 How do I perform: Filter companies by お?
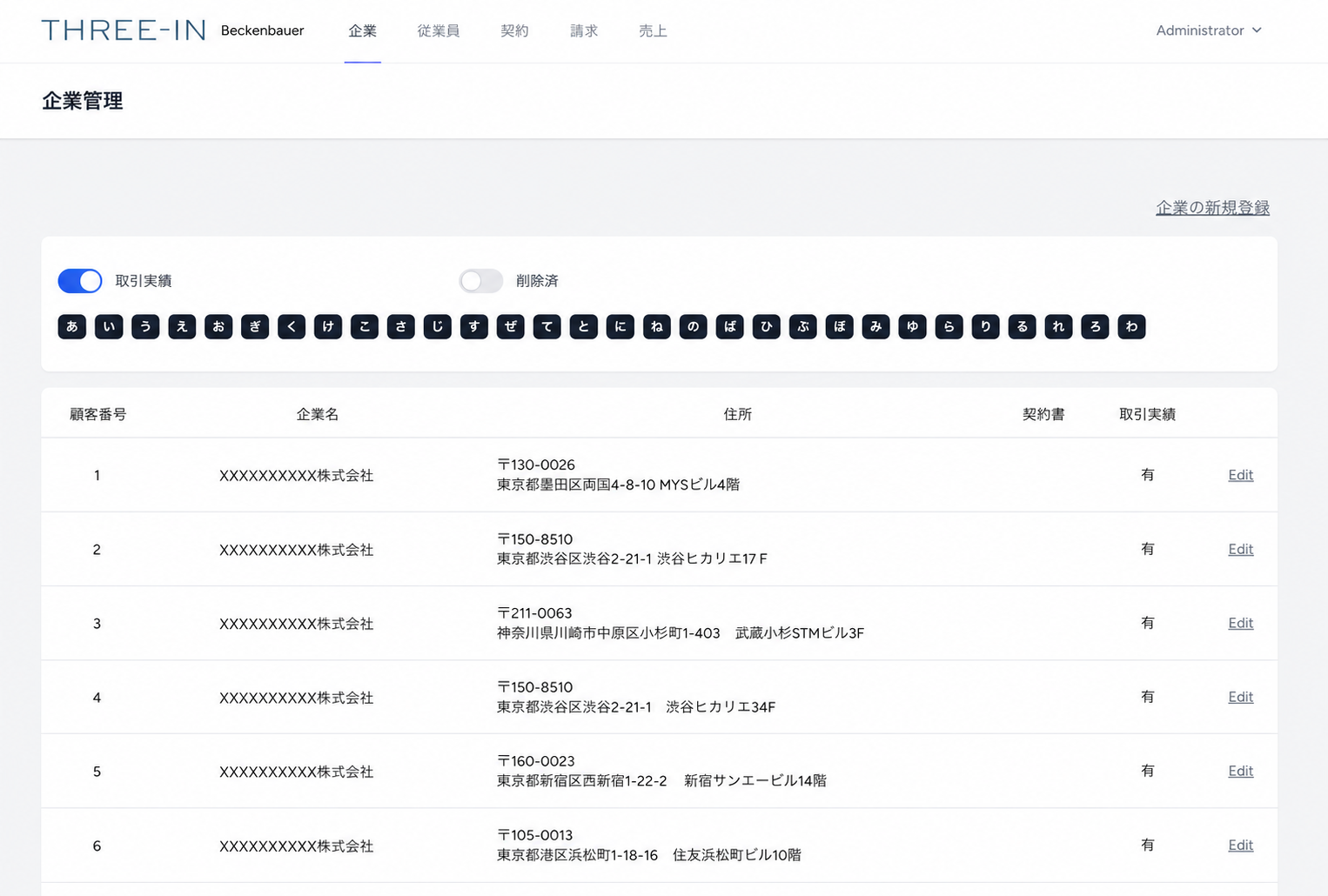coord(218,327)
